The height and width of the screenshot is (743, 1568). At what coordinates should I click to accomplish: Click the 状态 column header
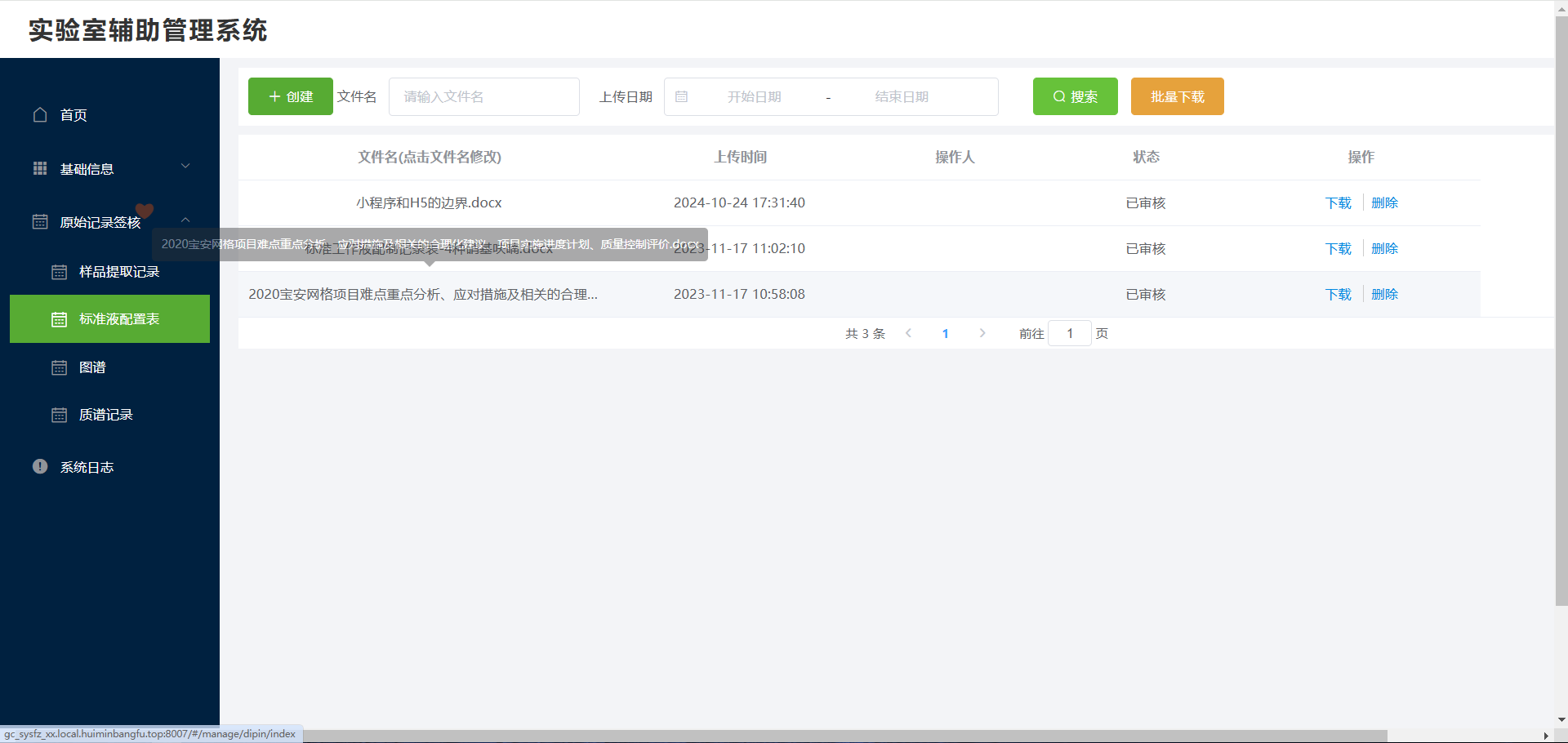(1146, 157)
